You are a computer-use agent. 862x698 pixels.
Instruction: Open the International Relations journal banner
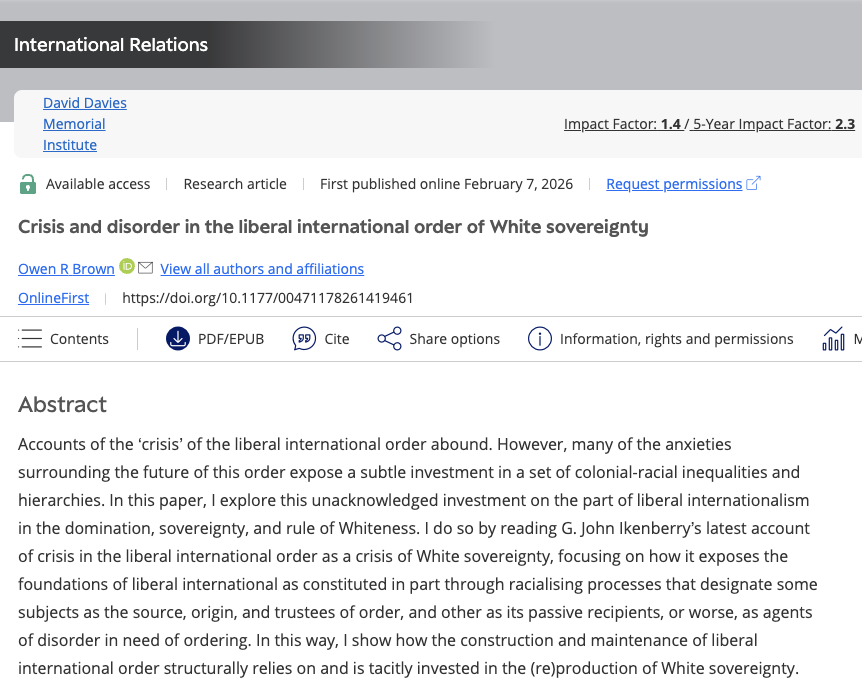(110, 44)
